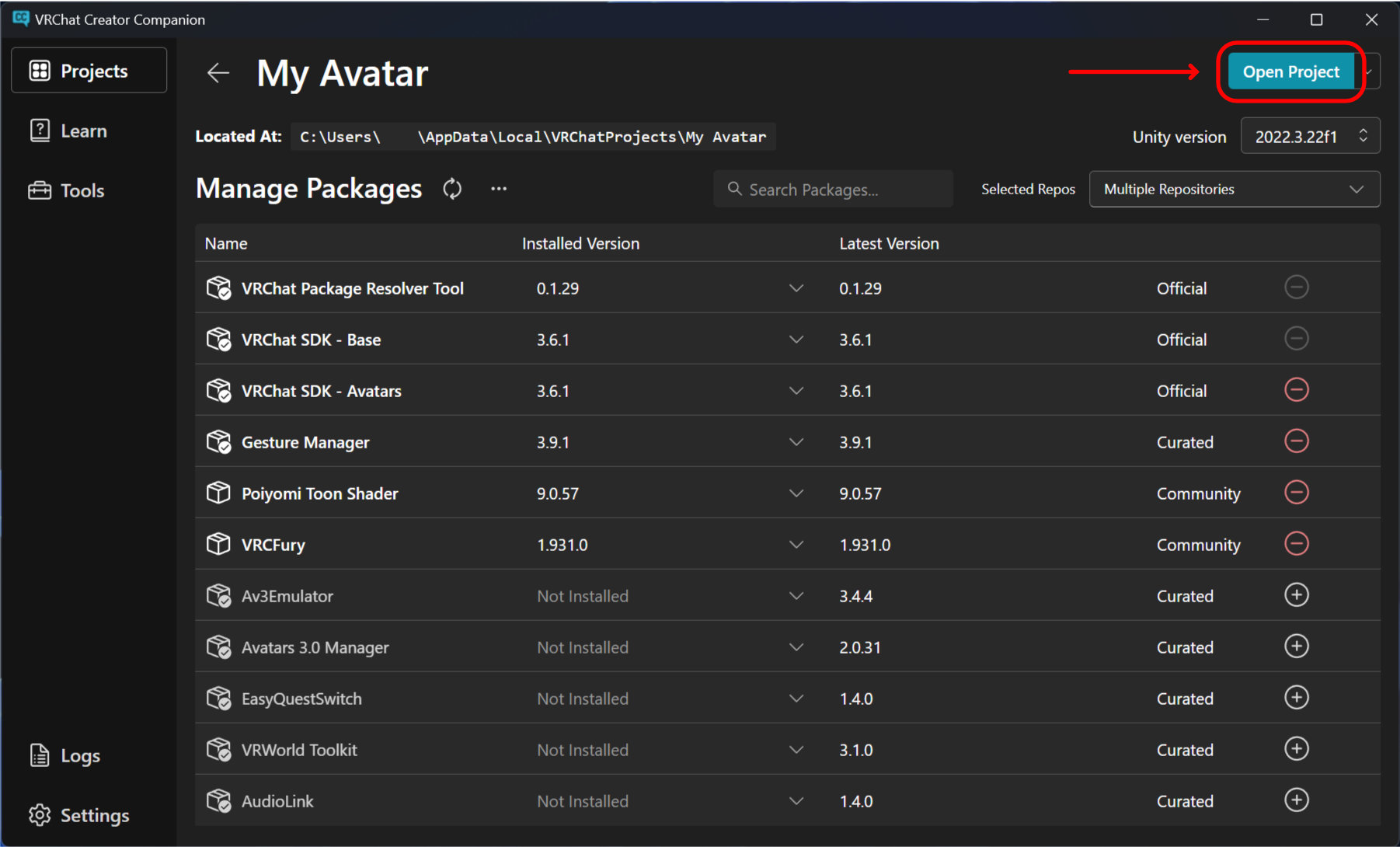Click the Open Project button
This screenshot has height=847, width=1400.
click(1290, 71)
